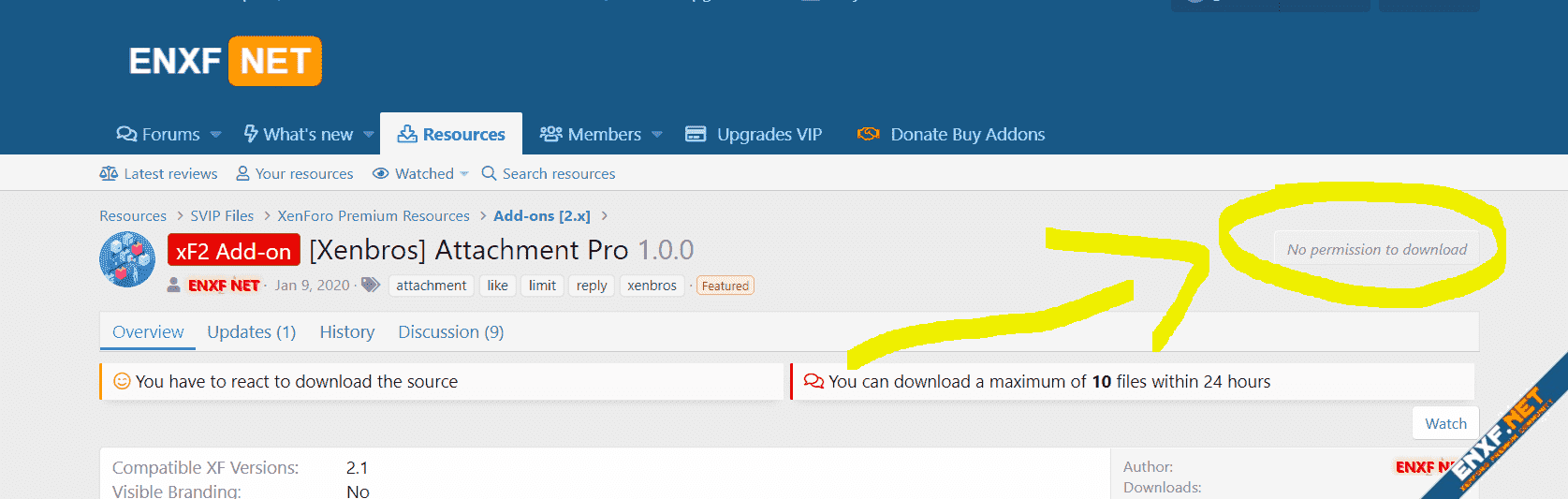Image resolution: width=1568 pixels, height=499 pixels.
Task: Select the Resources navigation tab
Action: (x=451, y=134)
